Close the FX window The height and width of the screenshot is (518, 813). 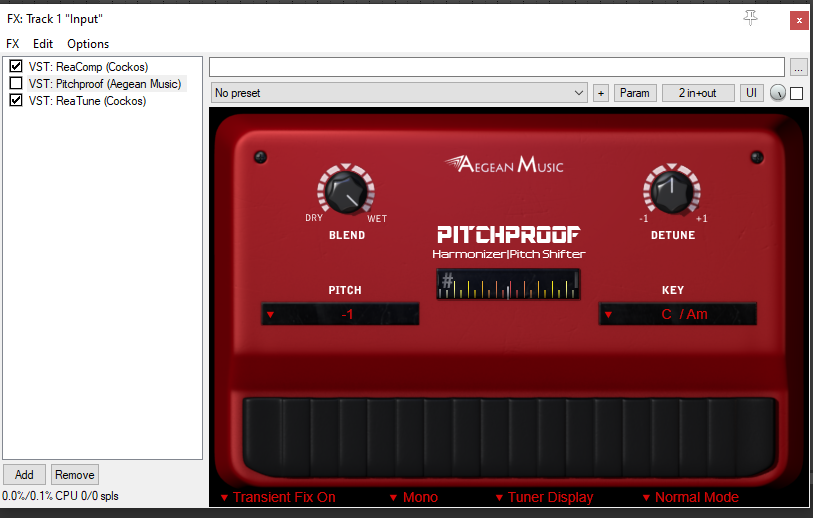799,21
